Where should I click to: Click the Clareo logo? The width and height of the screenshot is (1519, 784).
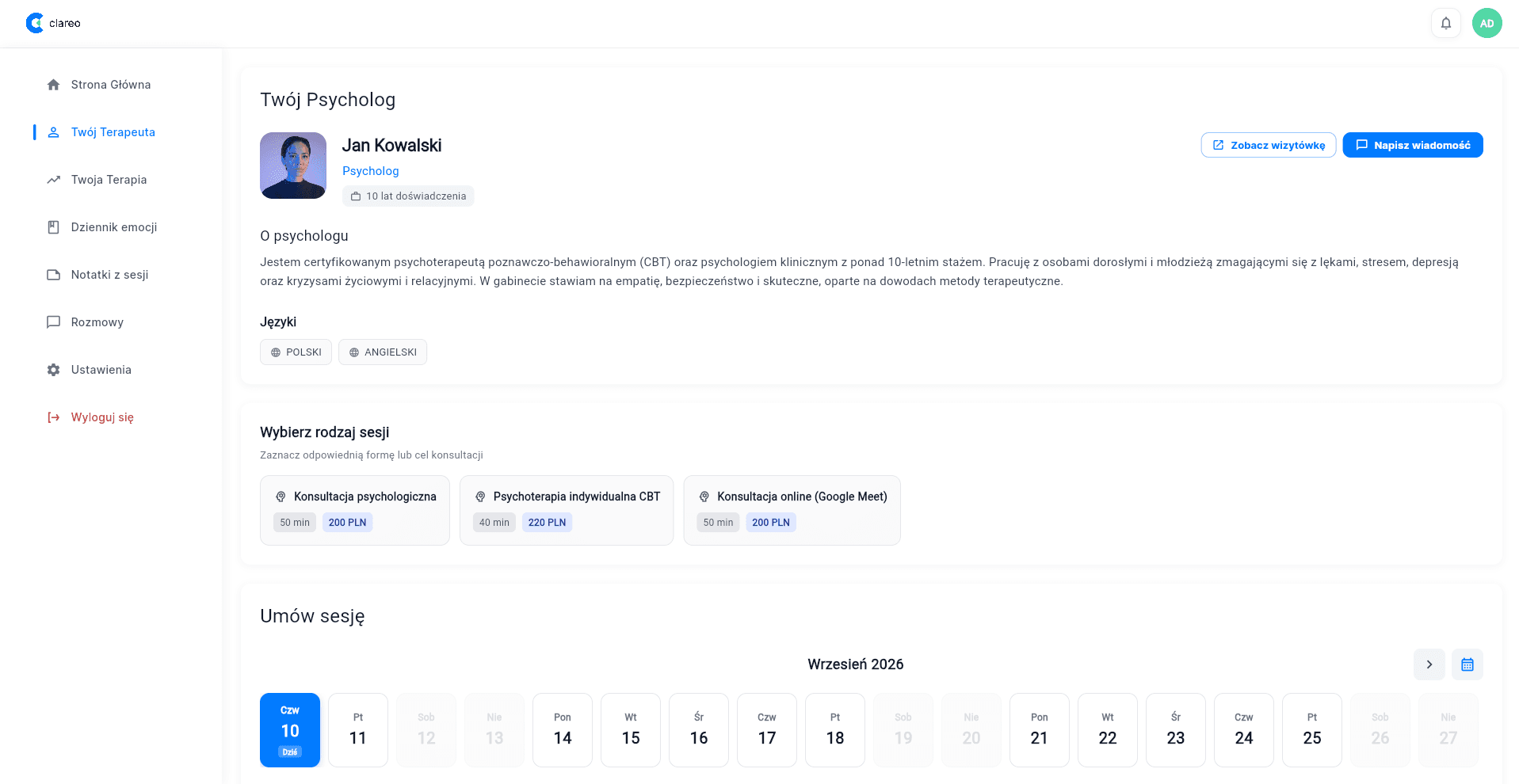tap(53, 23)
